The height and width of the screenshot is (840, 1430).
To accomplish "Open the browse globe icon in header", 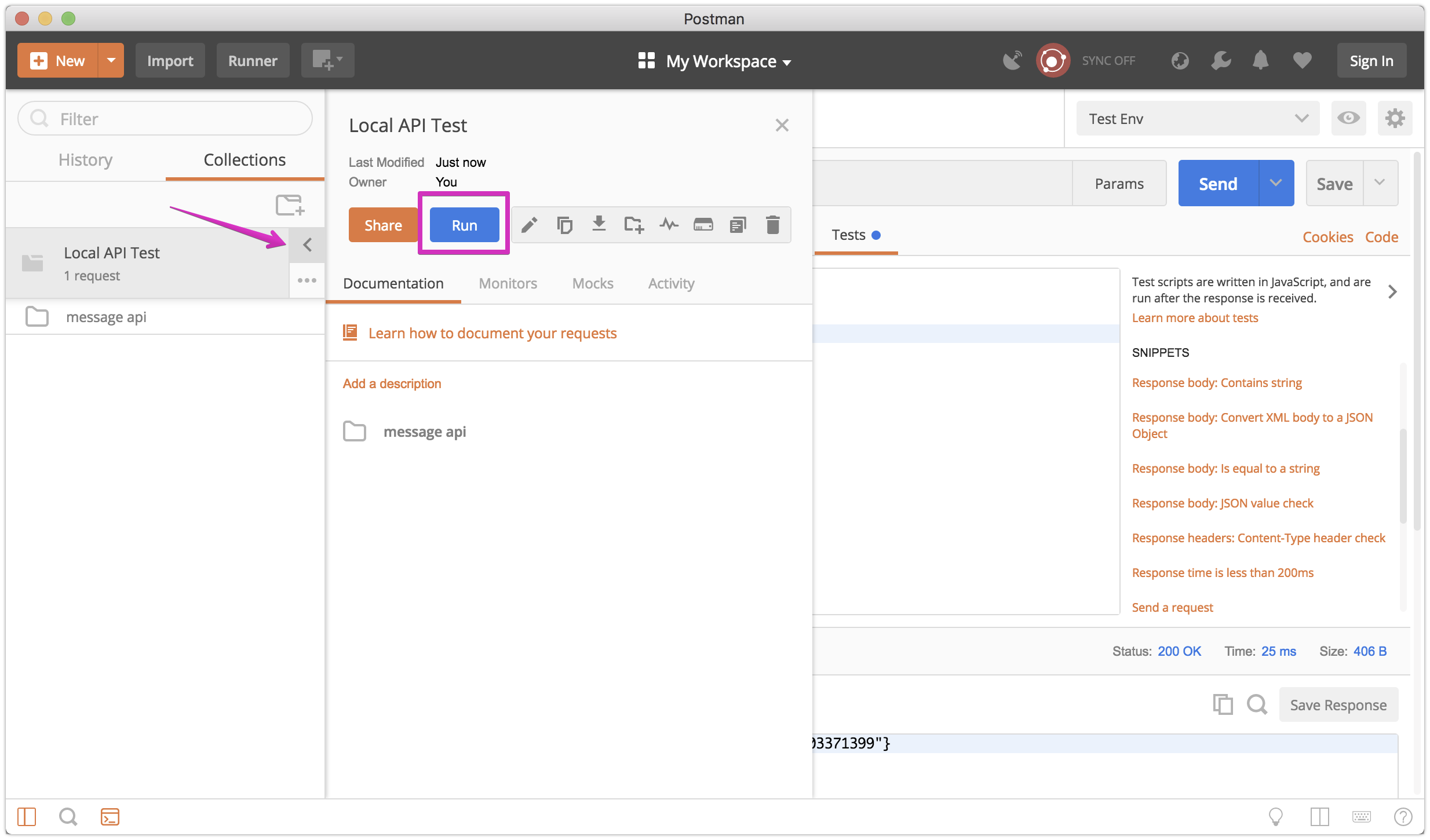I will click(1180, 60).
